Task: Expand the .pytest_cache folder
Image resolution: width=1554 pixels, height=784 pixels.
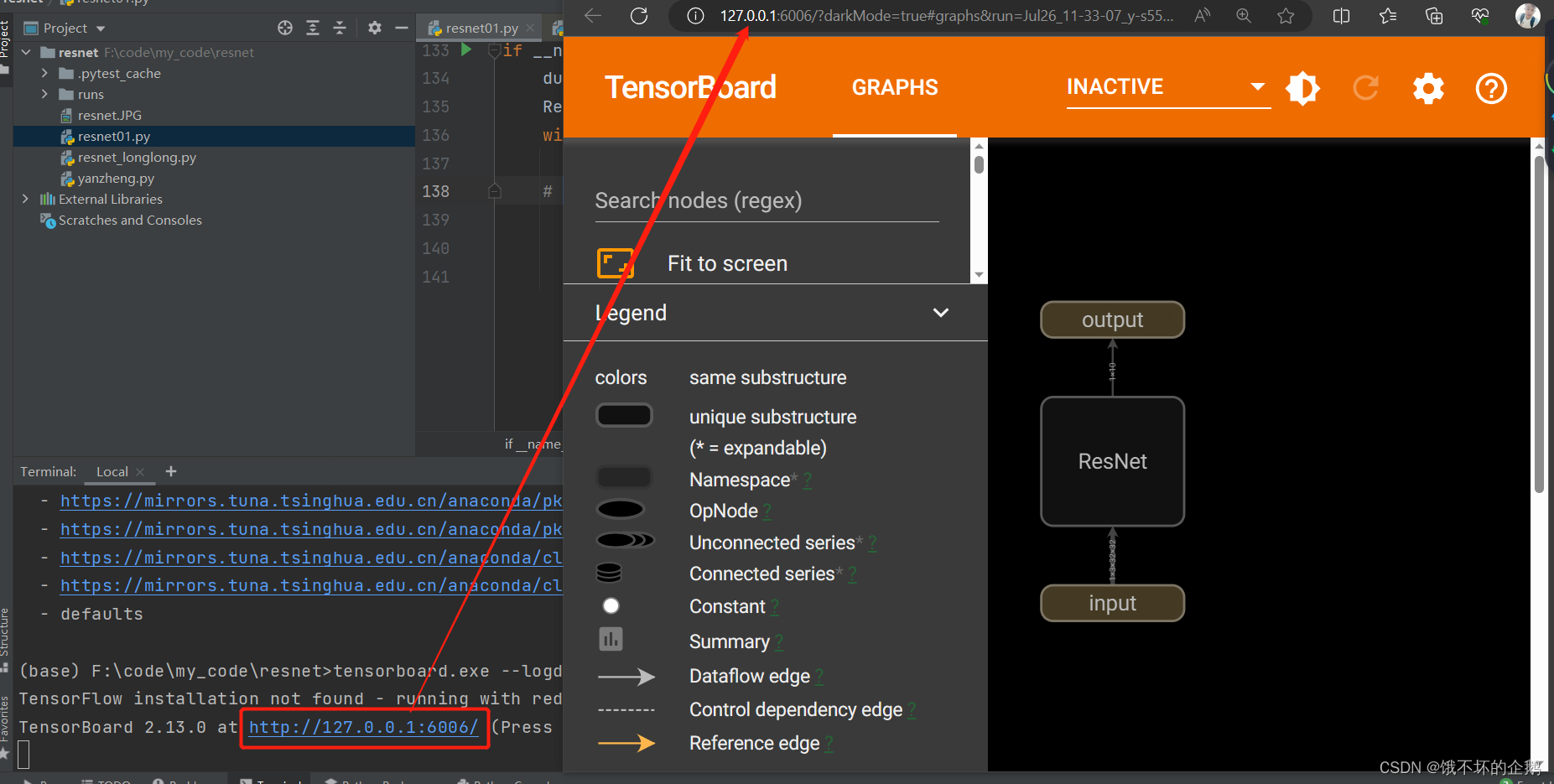Action: tap(44, 73)
